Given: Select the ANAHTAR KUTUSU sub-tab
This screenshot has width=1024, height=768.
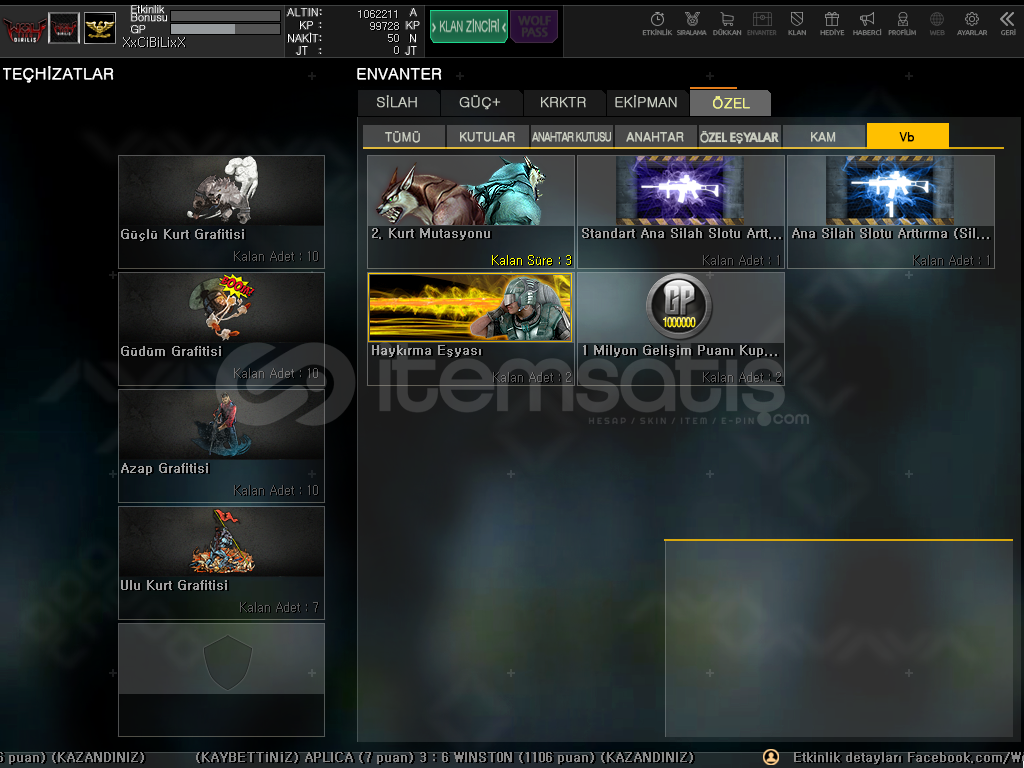Looking at the screenshot, I should coord(571,136).
